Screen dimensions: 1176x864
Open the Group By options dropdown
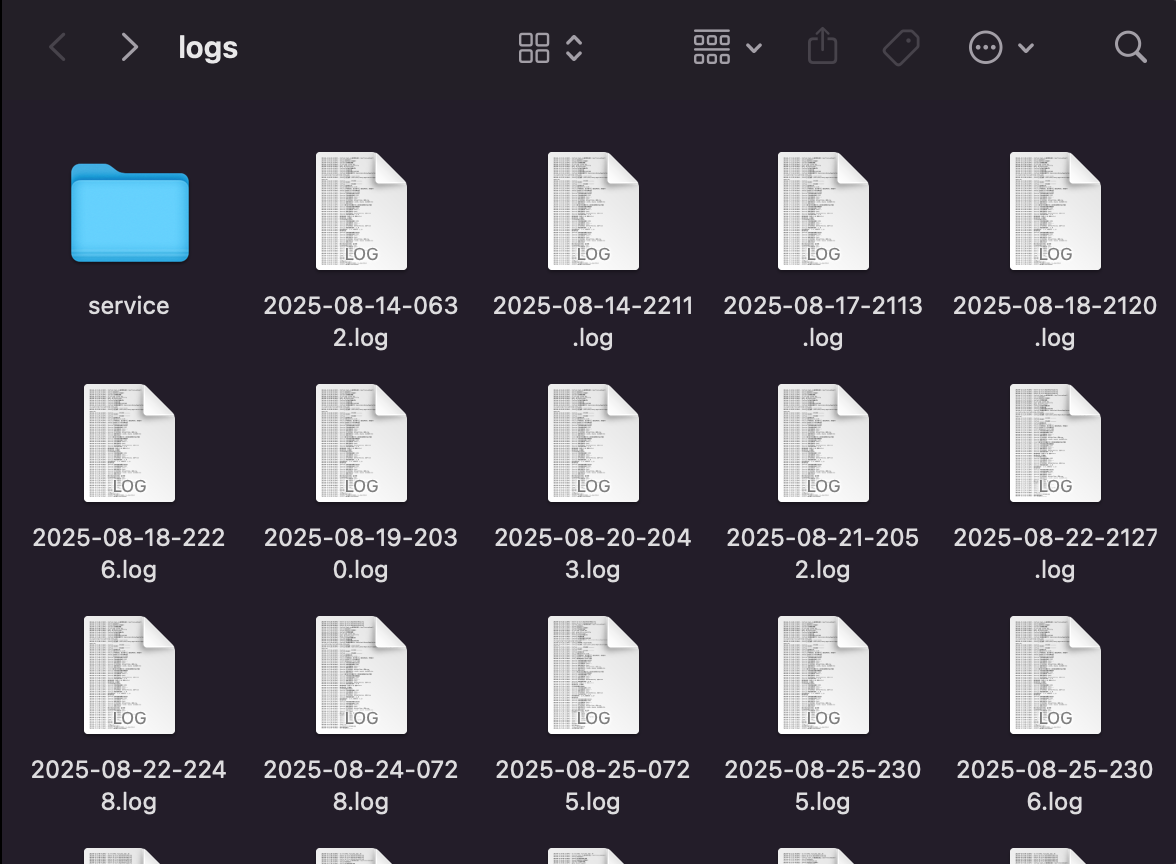coord(727,47)
